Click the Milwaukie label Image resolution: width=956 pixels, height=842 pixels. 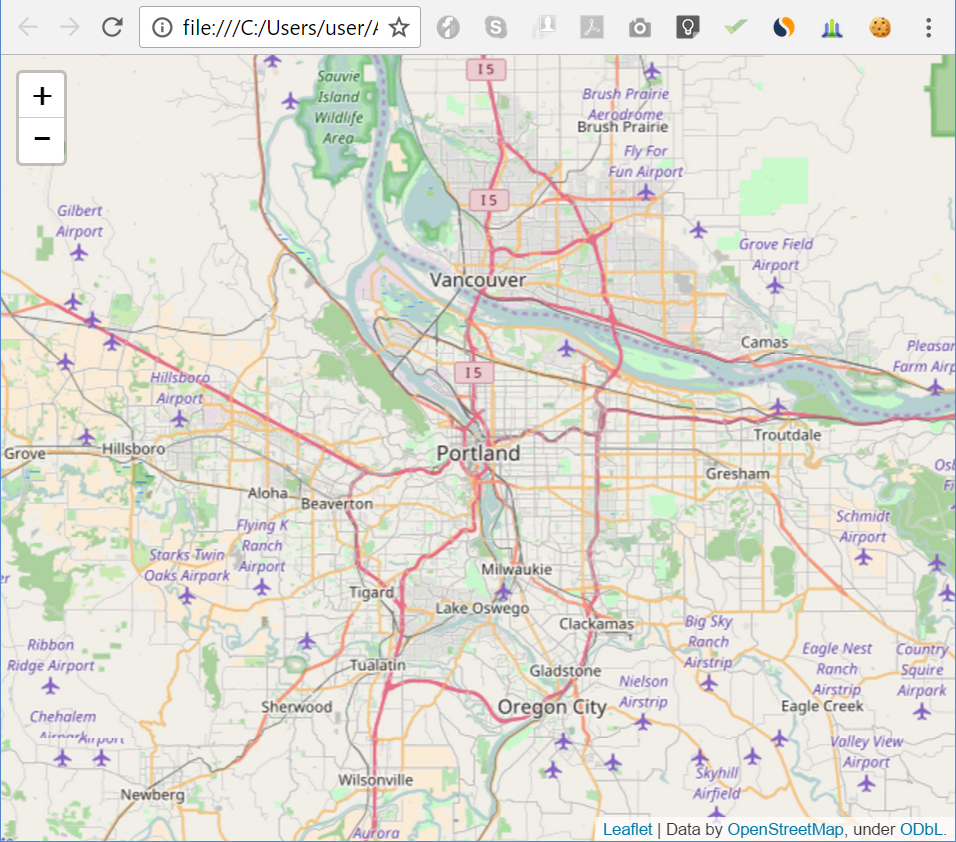pos(516,569)
